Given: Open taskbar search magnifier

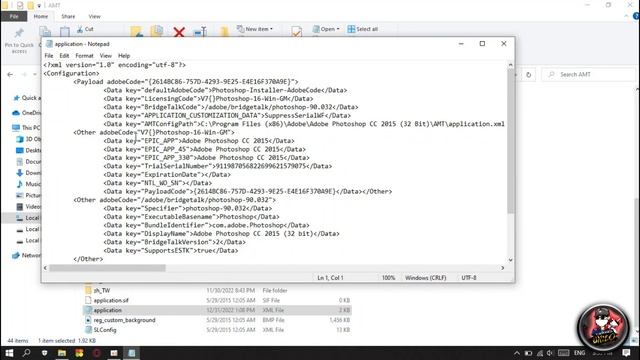Looking at the screenshot, I should tap(27, 353).
